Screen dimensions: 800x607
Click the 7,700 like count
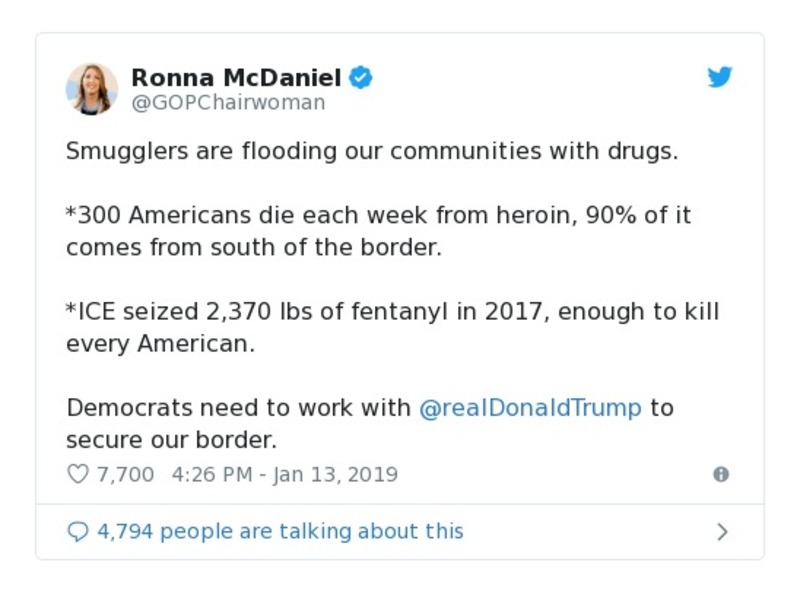pos(127,474)
